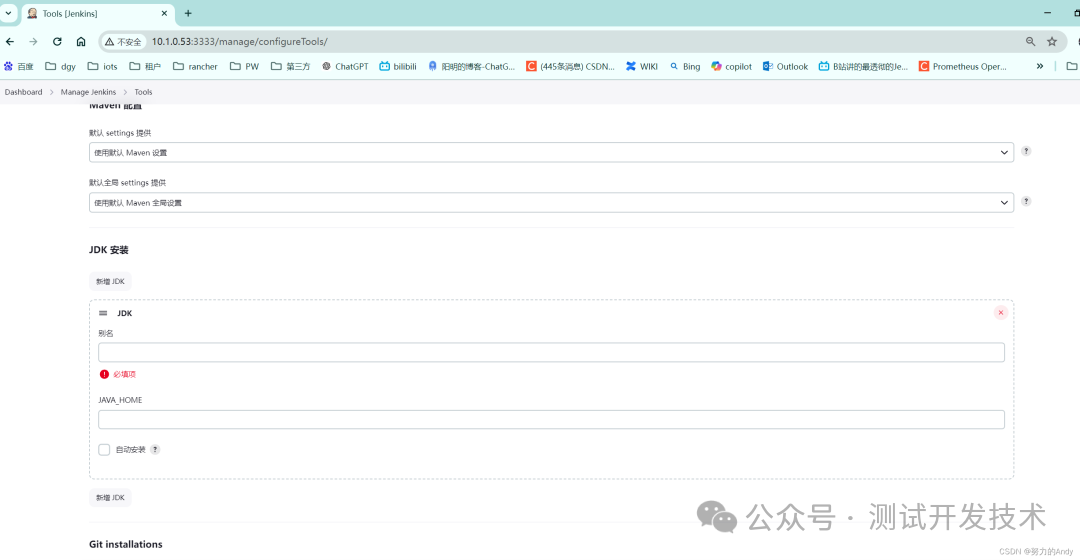
Task: Click the 别名 input field
Action: pos(551,353)
